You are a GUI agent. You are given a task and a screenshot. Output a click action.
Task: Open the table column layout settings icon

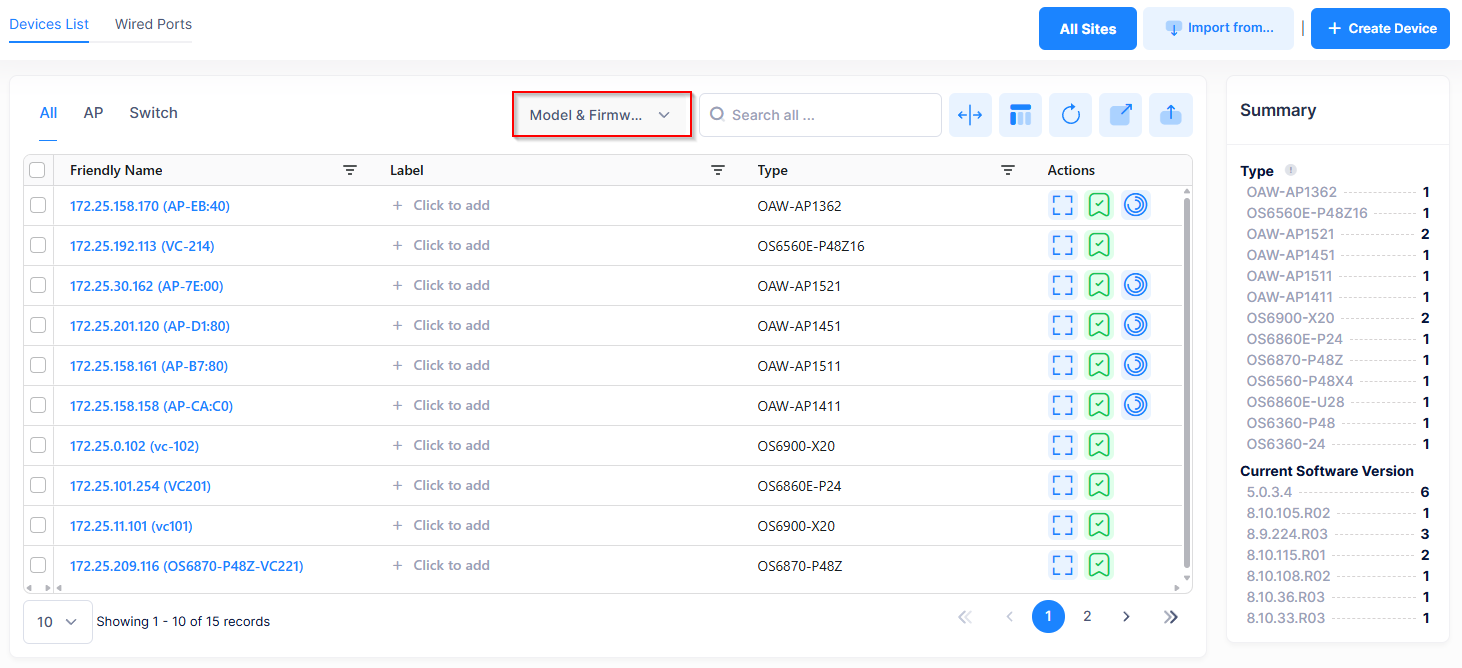click(1020, 115)
